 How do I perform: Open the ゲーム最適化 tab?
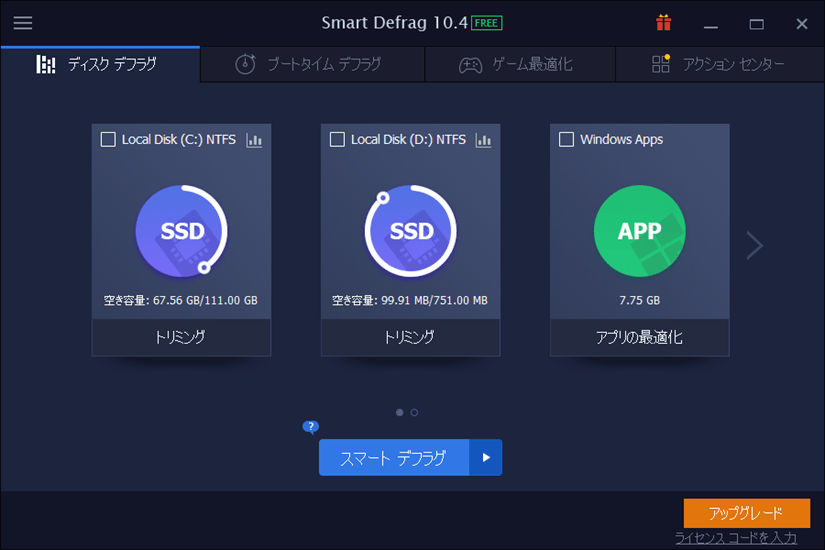click(x=520, y=64)
